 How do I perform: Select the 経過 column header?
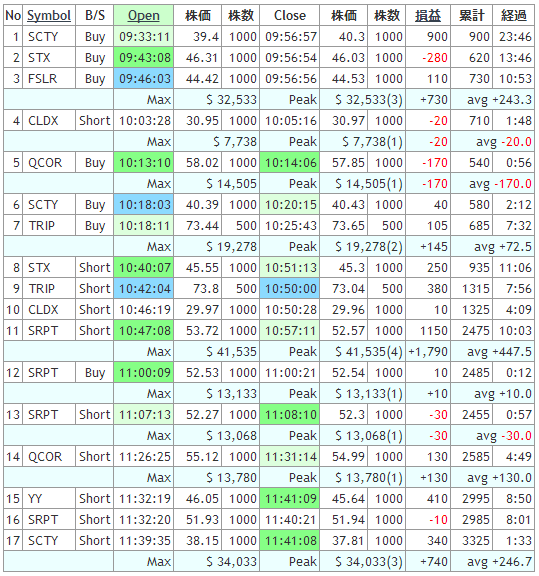[514, 16]
